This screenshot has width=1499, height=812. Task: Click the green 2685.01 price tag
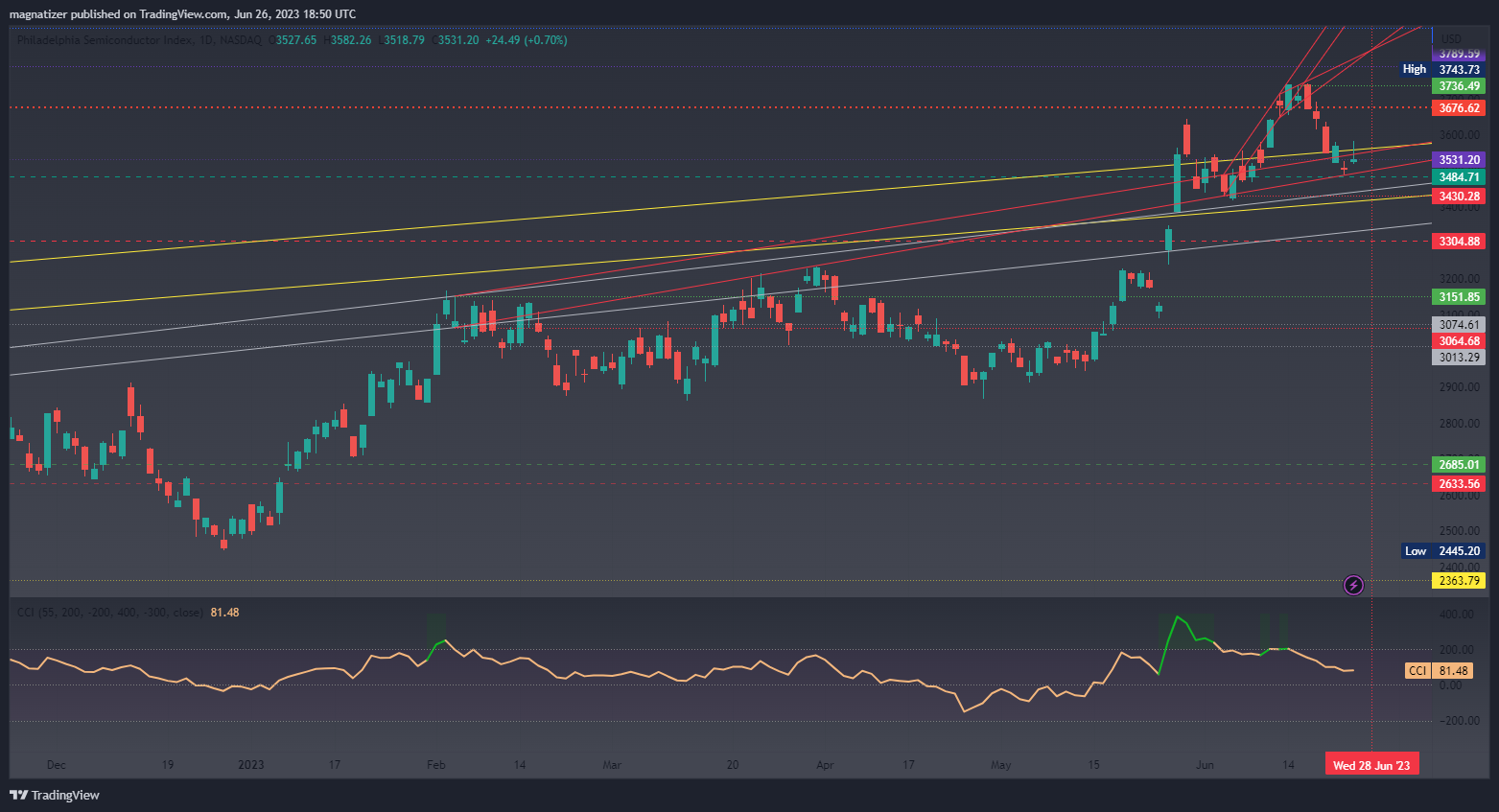pyautogui.click(x=1459, y=465)
